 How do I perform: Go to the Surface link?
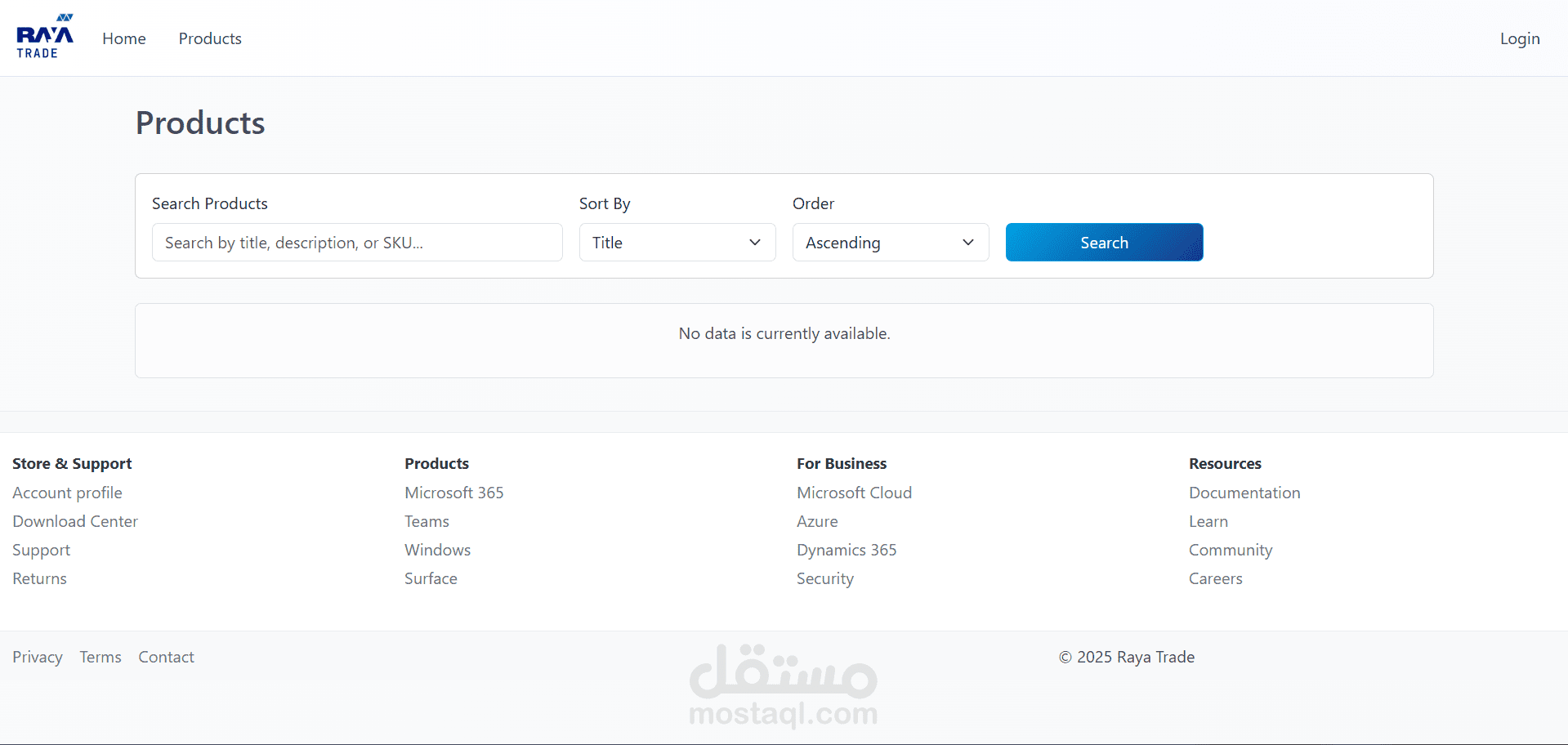pyautogui.click(x=431, y=578)
